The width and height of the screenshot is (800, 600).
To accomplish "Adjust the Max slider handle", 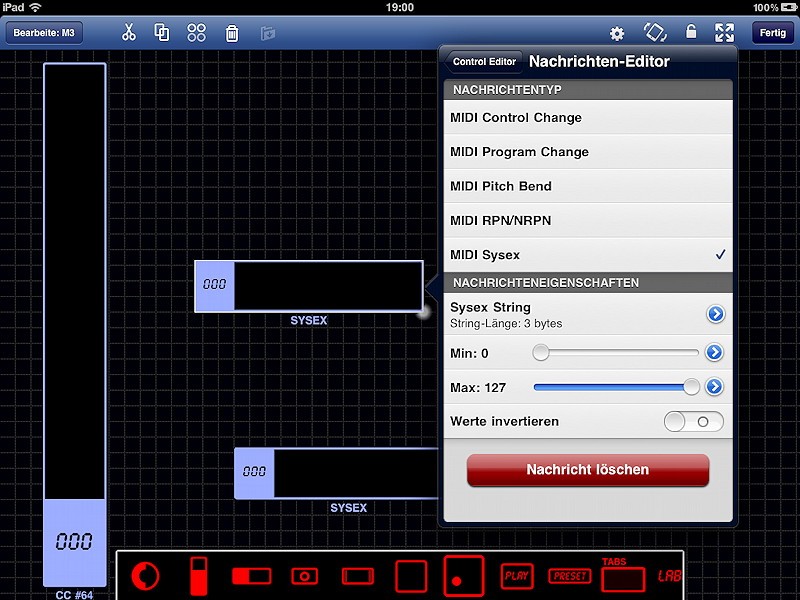I will [x=691, y=387].
